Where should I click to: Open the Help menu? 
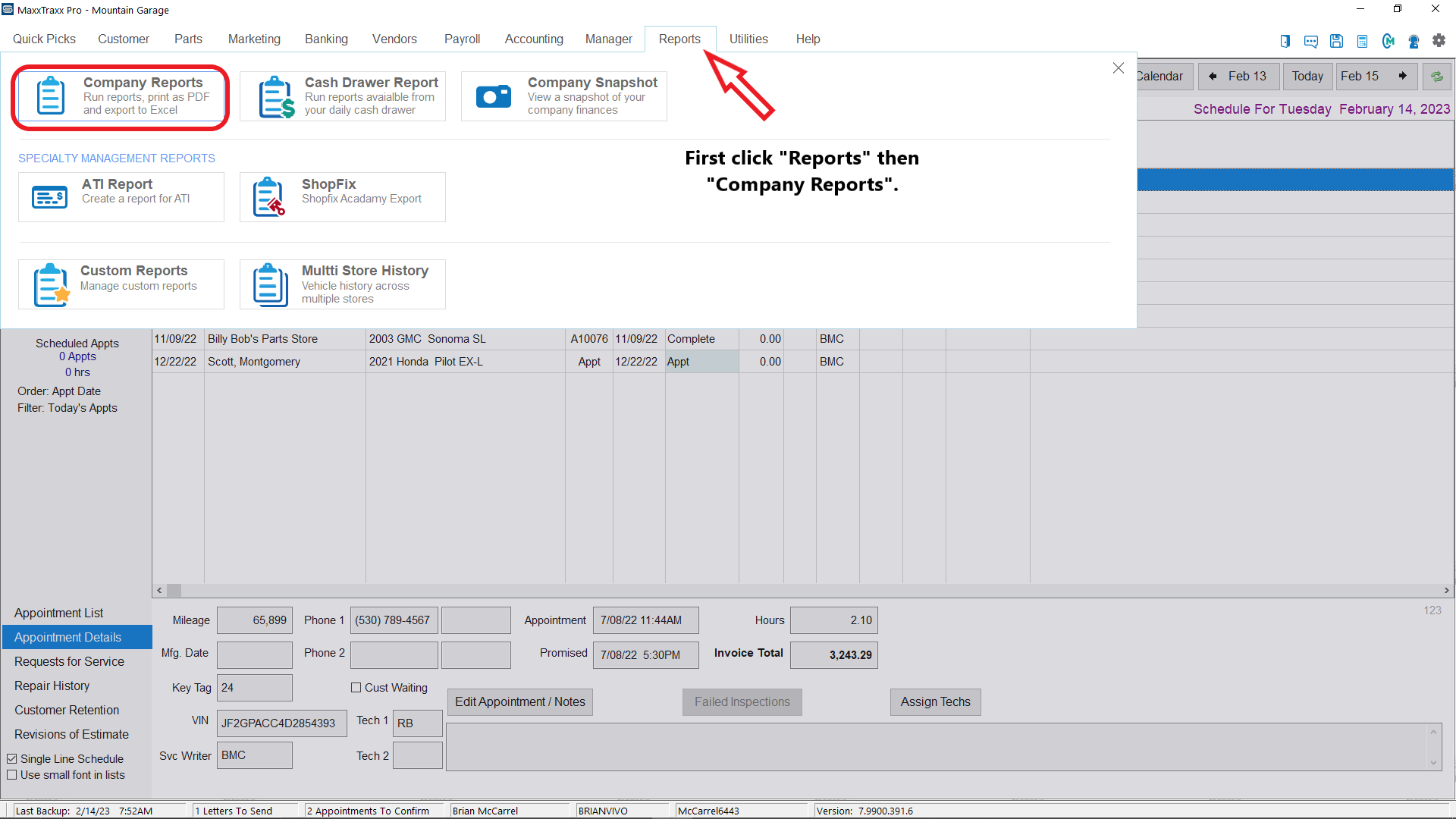(808, 39)
